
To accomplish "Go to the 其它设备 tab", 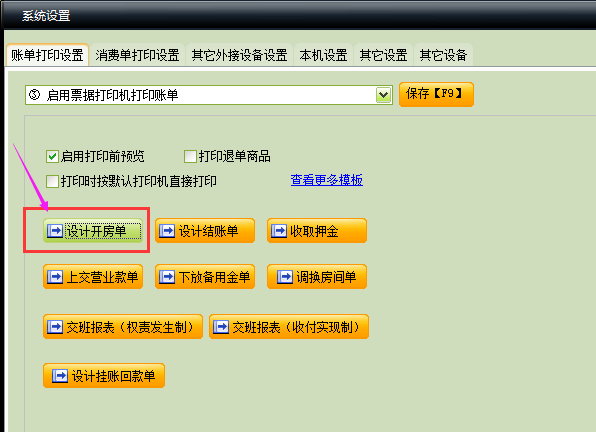I will 443,55.
